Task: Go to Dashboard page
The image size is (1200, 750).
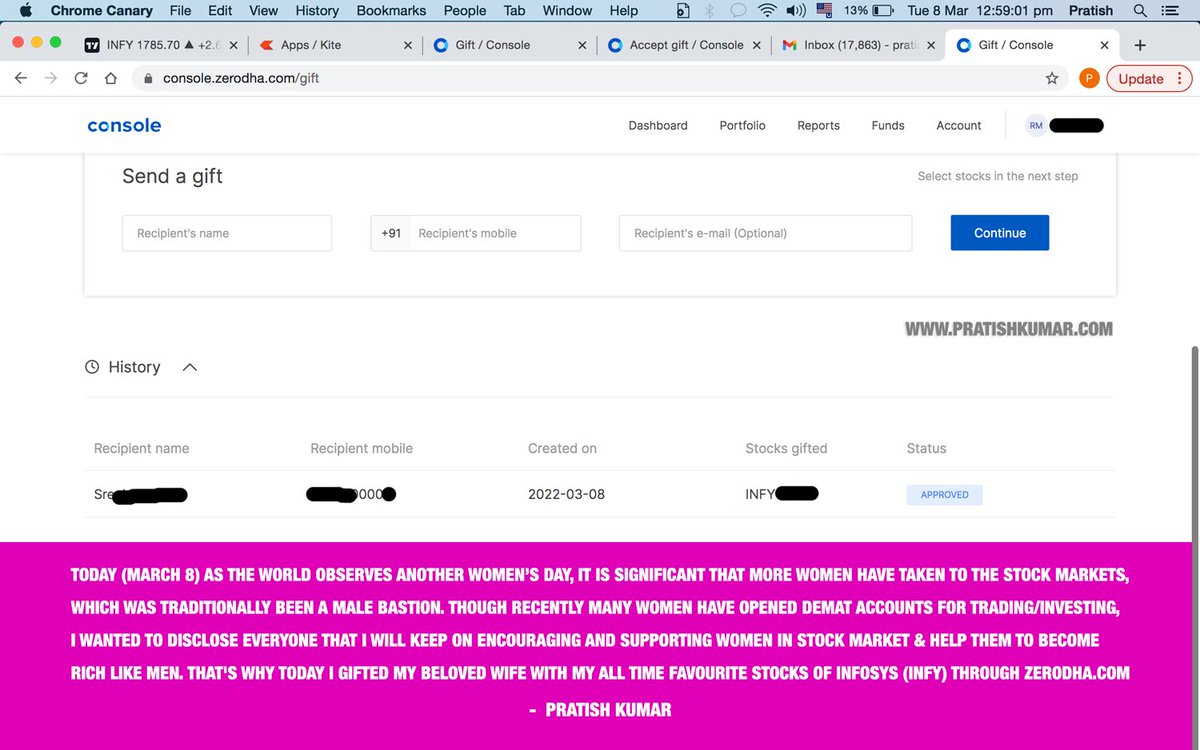Action: tap(658, 125)
